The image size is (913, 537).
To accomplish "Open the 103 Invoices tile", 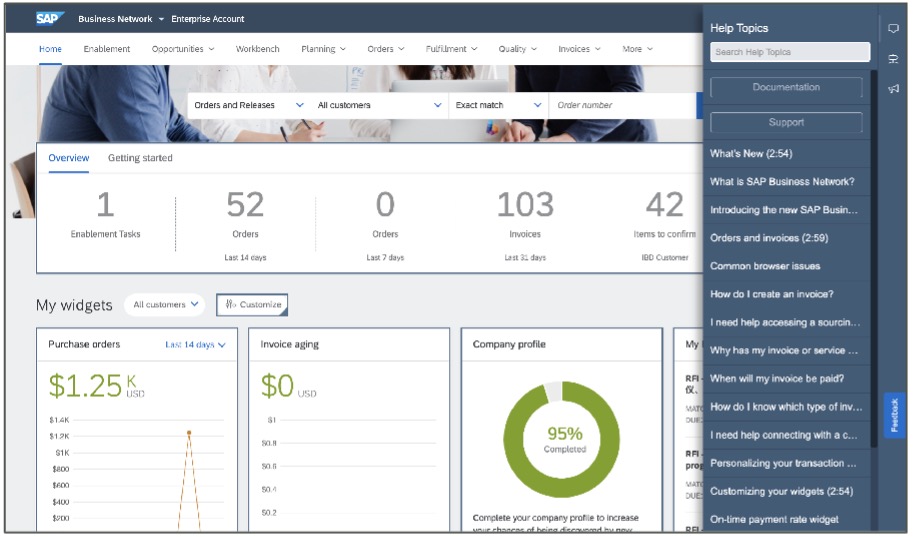I will click(x=525, y=224).
